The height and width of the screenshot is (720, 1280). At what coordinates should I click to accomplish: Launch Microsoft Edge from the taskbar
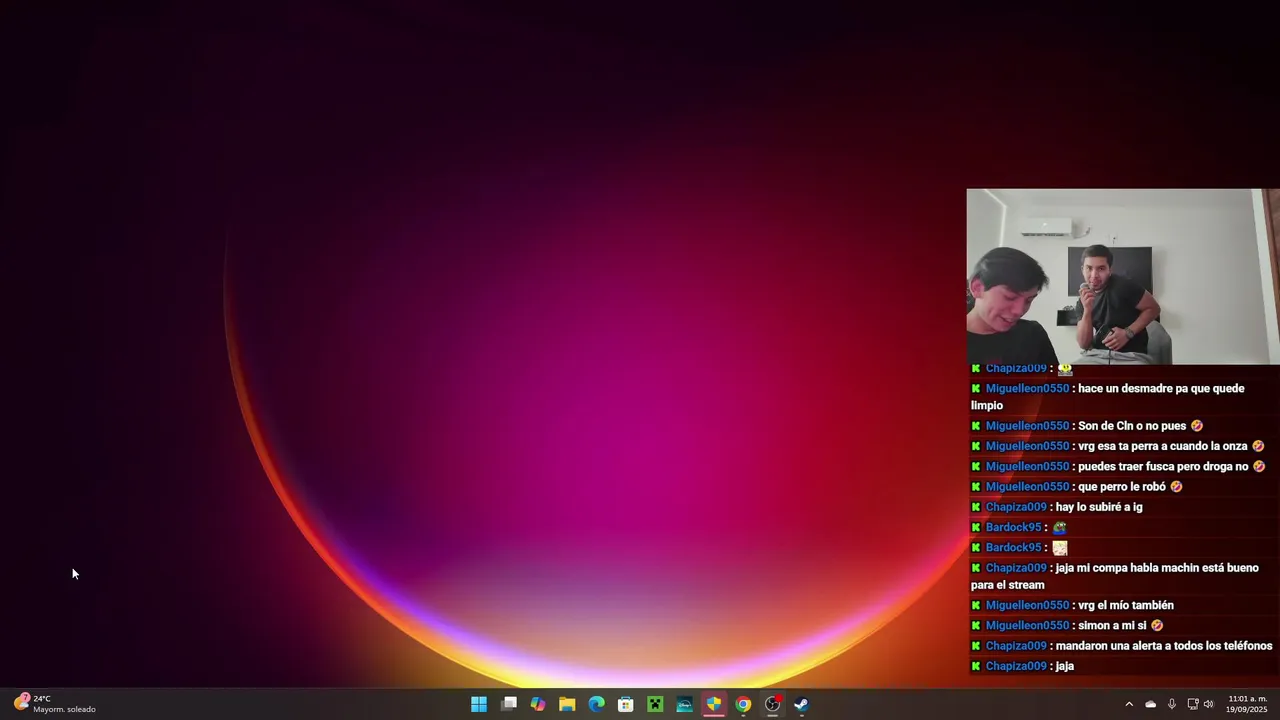[x=597, y=704]
